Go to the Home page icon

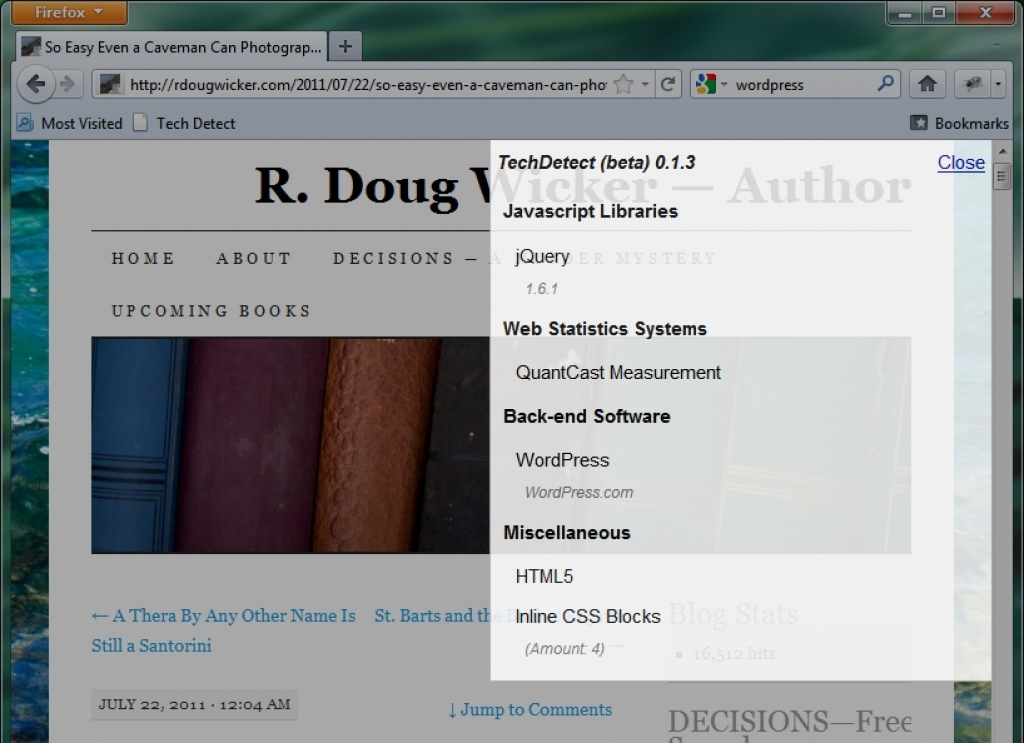[x=927, y=84]
